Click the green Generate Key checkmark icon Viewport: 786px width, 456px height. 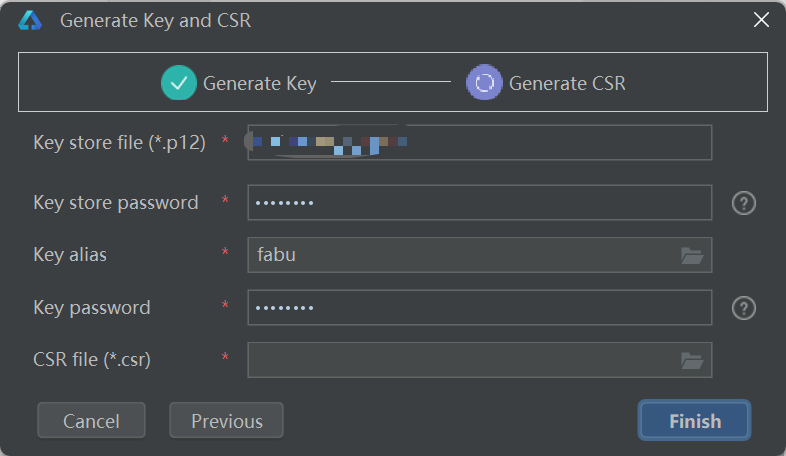(x=179, y=83)
